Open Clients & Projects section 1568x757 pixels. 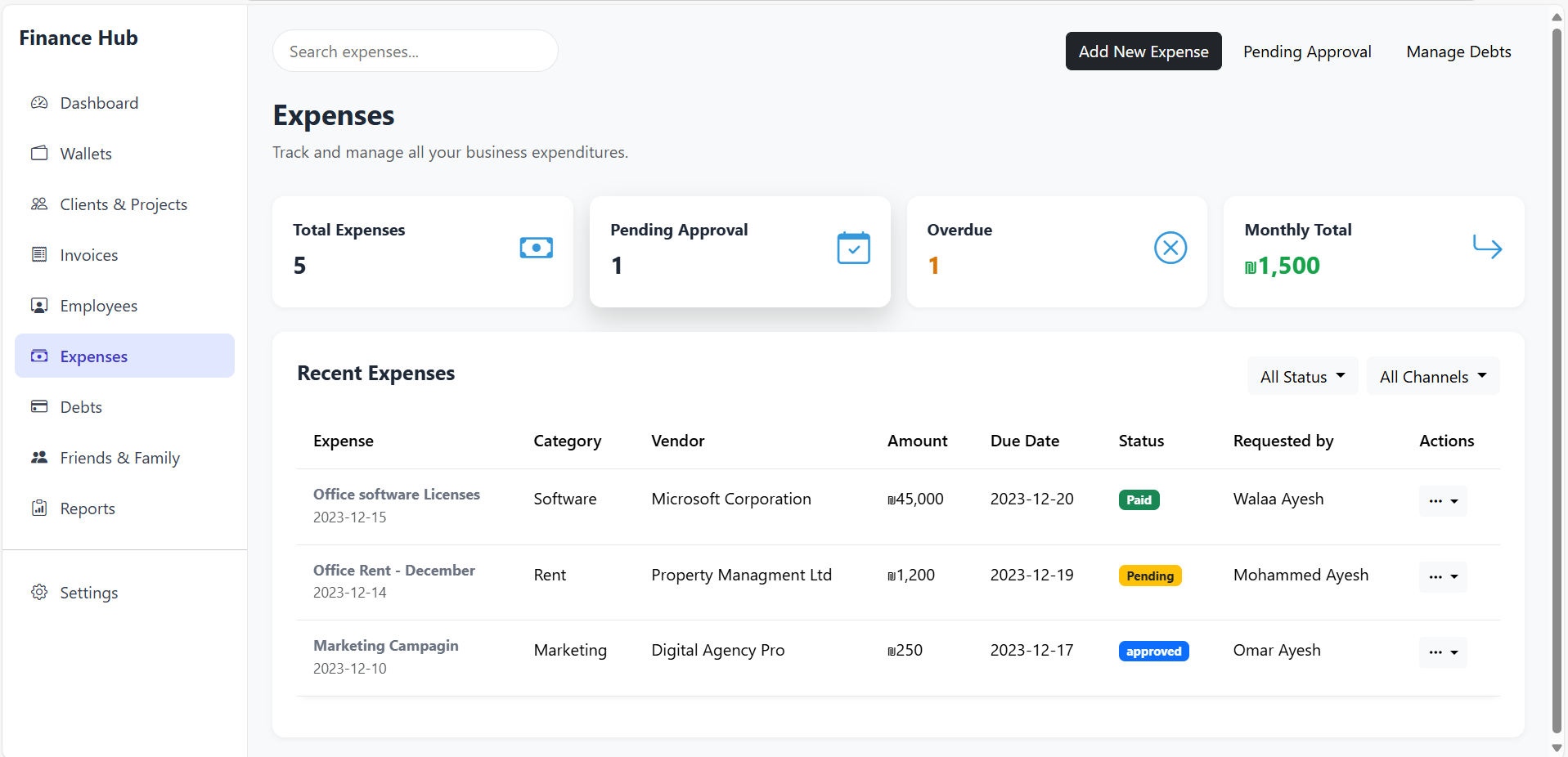(x=124, y=204)
